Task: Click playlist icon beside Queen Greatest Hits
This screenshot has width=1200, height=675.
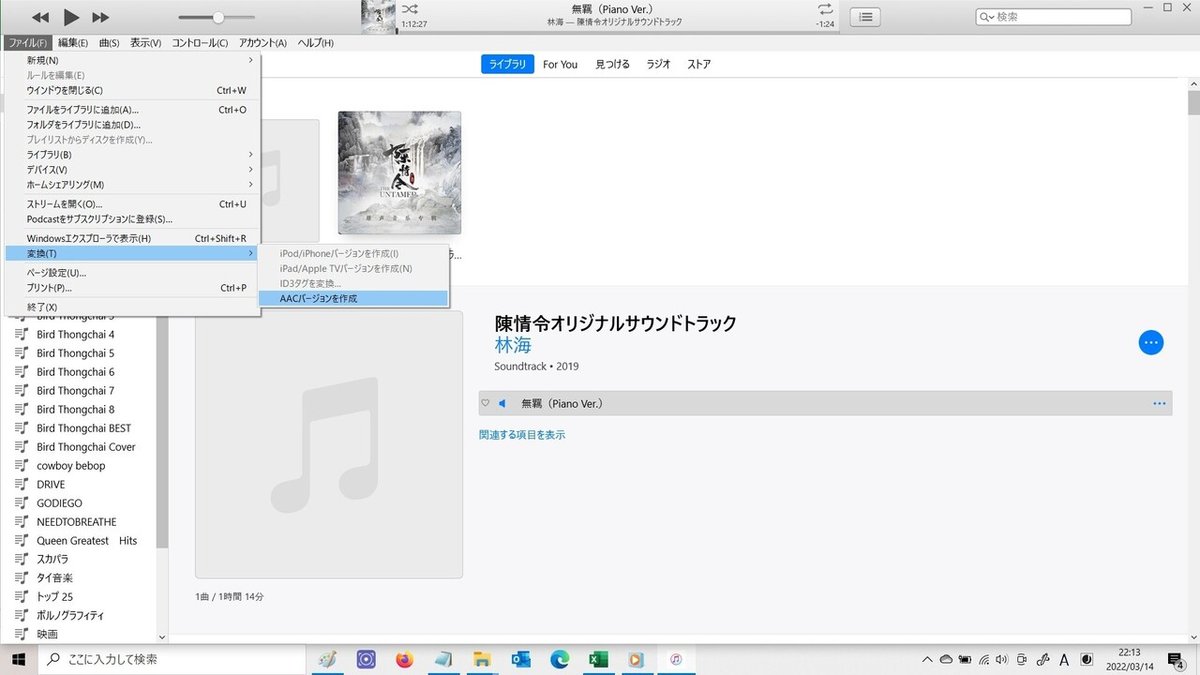Action: pyautogui.click(x=21, y=540)
